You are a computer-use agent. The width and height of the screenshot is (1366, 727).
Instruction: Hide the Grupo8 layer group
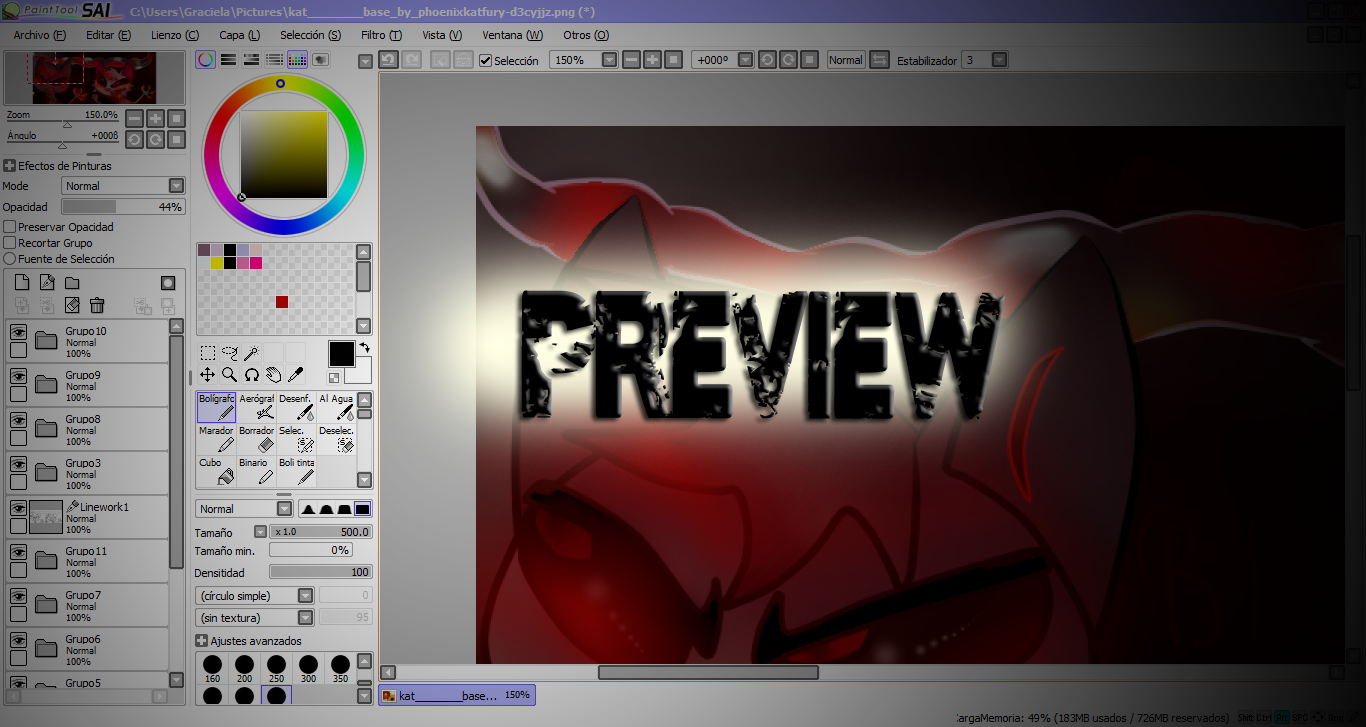pos(18,420)
